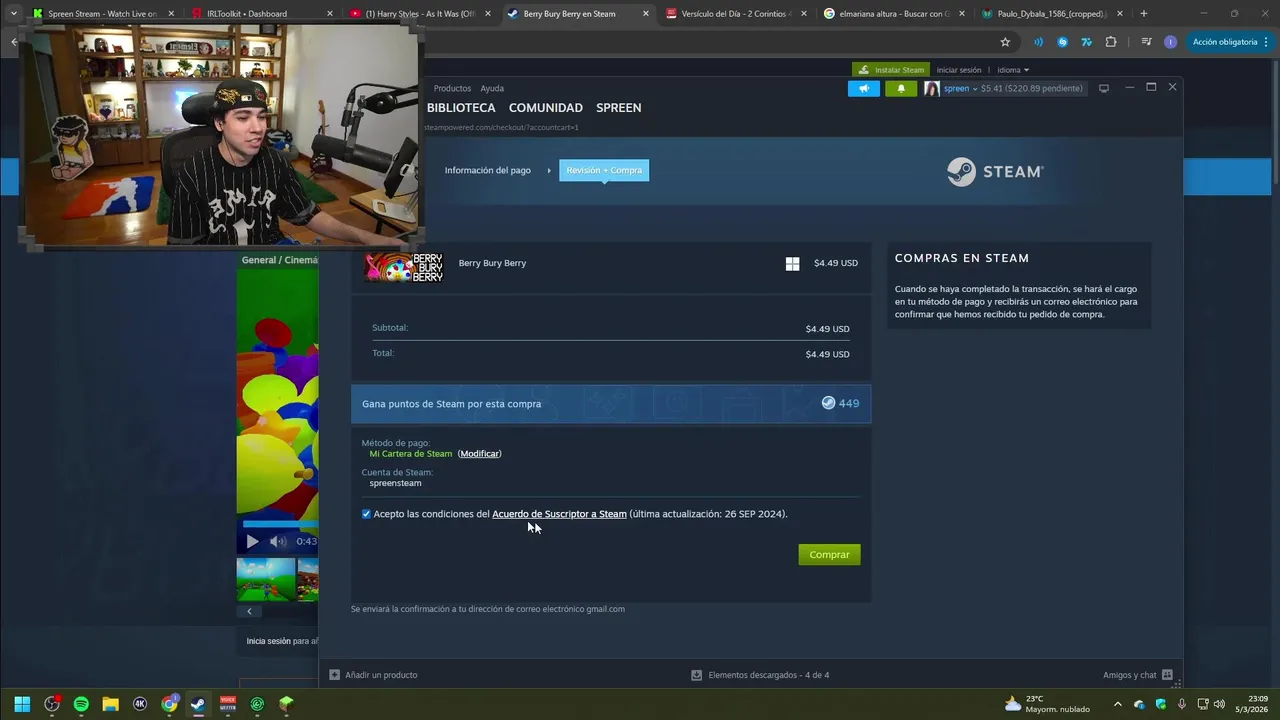Click the 7TV extension icon

pos(1087,42)
